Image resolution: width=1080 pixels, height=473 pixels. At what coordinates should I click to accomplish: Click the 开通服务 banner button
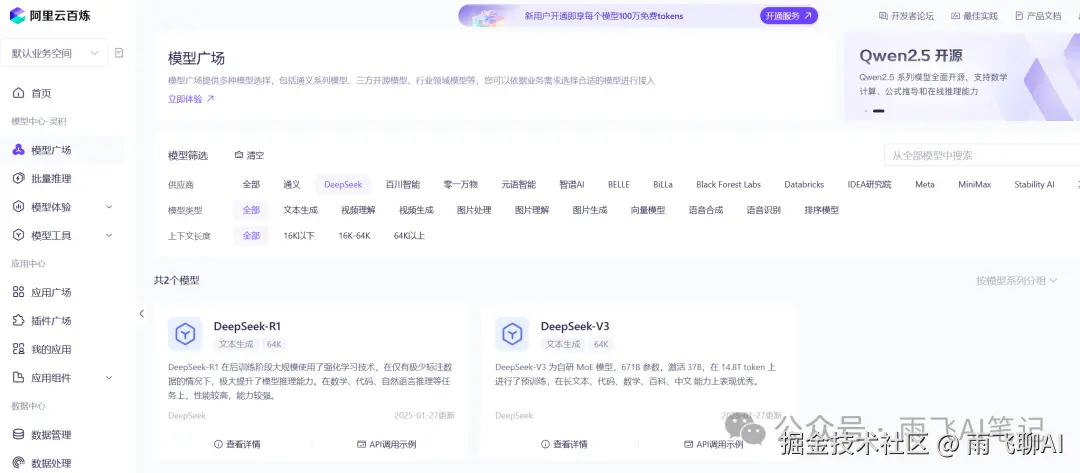coord(789,15)
